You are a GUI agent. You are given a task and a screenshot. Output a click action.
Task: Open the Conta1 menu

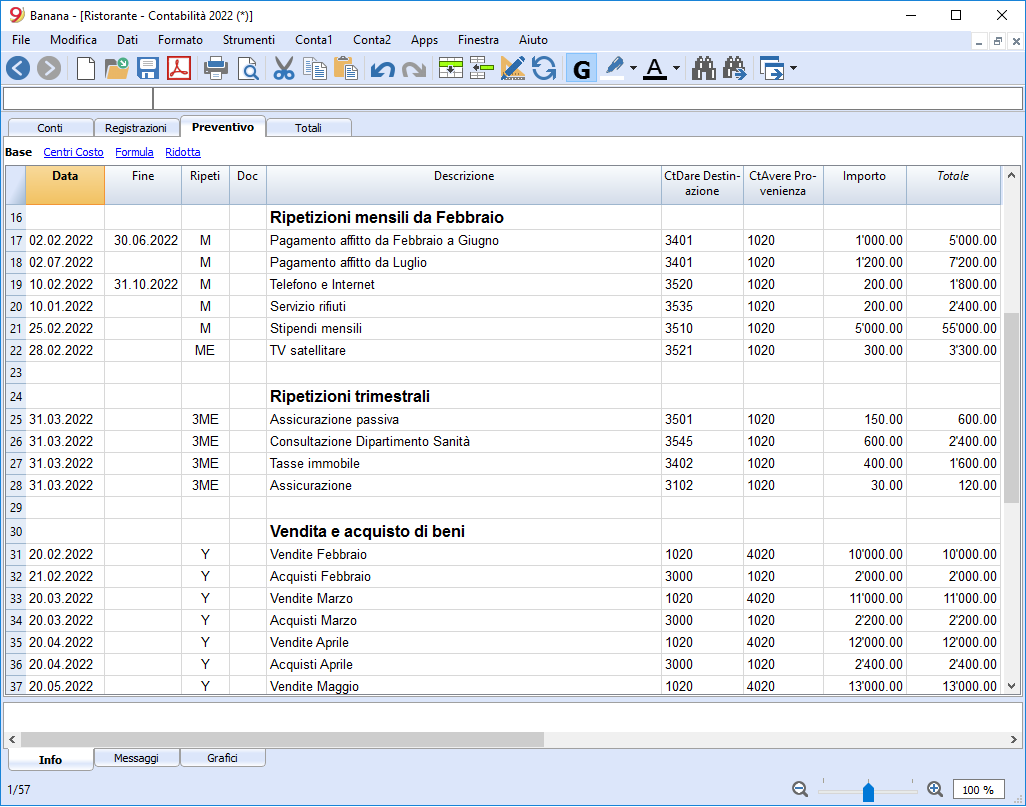[x=313, y=40]
